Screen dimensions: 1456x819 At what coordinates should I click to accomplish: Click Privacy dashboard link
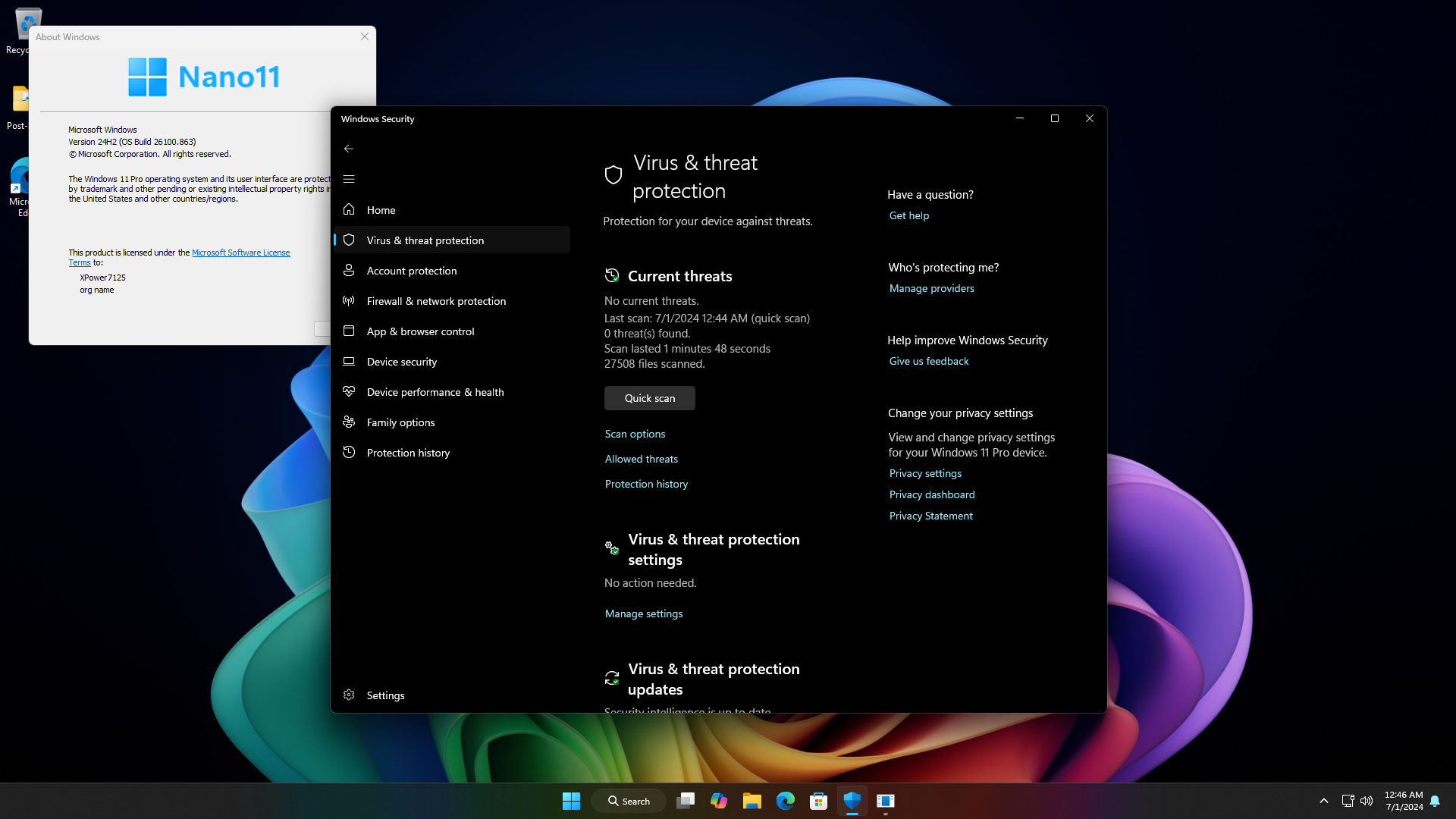tap(931, 494)
